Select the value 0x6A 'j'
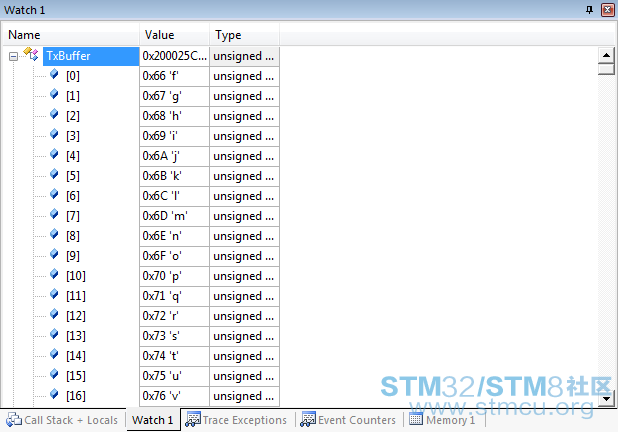Image resolution: width=618 pixels, height=432 pixels. click(174, 156)
